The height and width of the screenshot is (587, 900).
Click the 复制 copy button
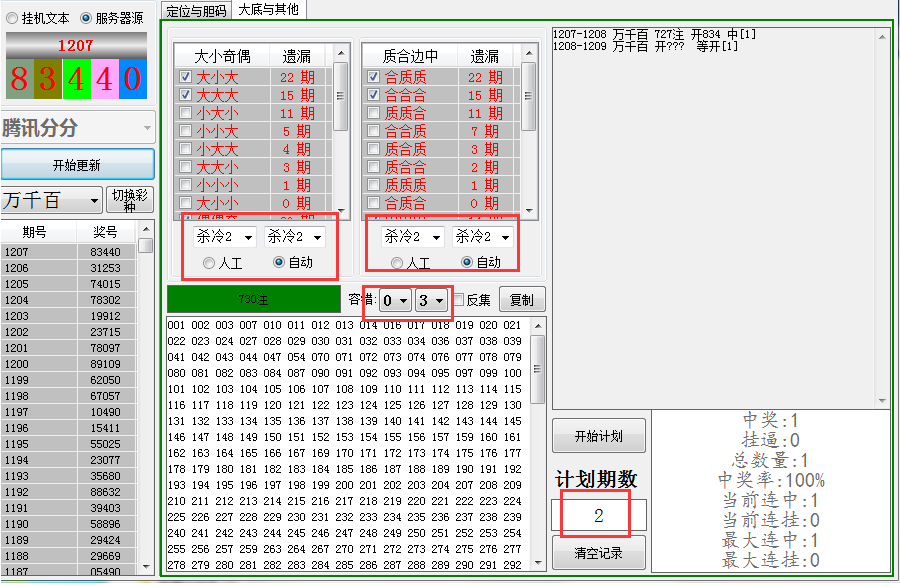(522, 300)
